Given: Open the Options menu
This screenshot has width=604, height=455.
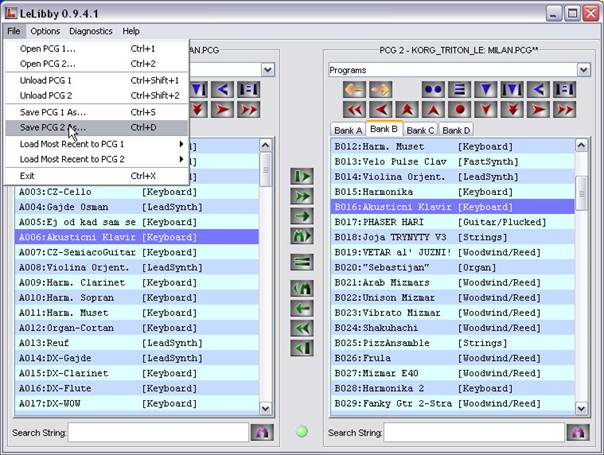Looking at the screenshot, I should click(45, 31).
